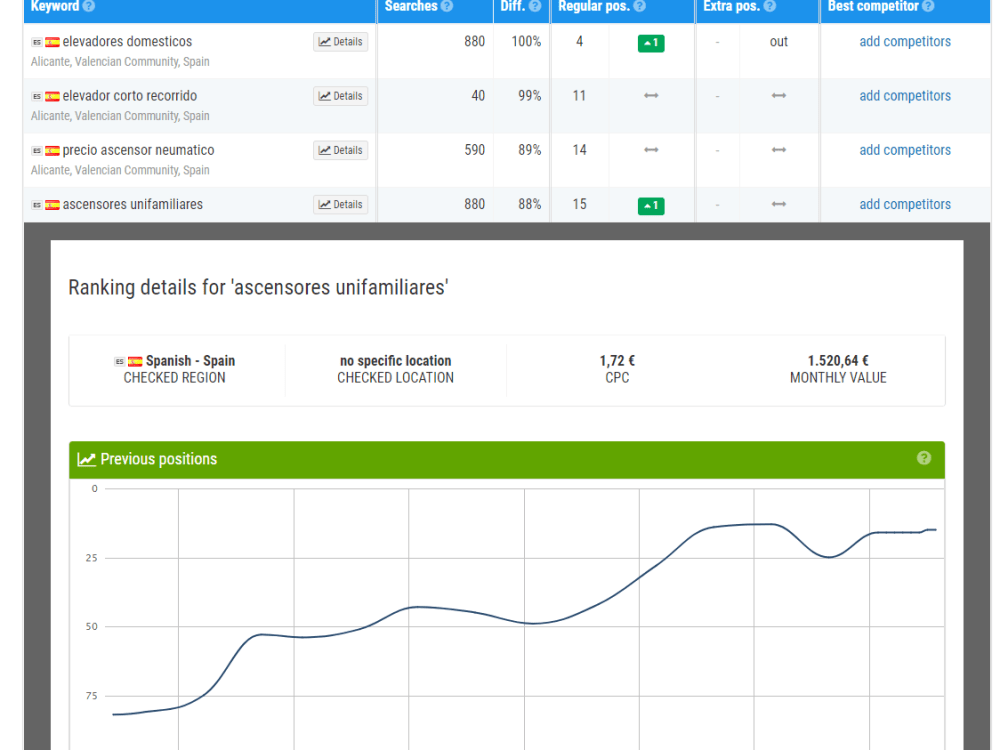Viewport: 1000px width, 750px height.
Task: Click Spain flag beside elevador corto recorrido
Action: coord(52,96)
